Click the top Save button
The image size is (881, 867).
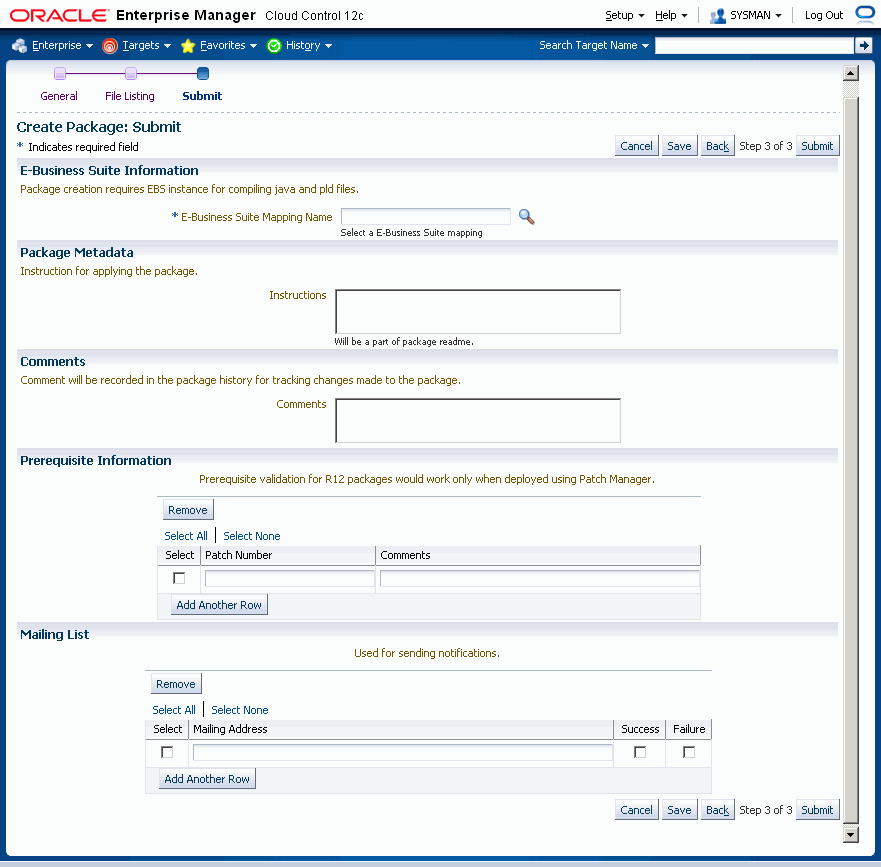679,146
